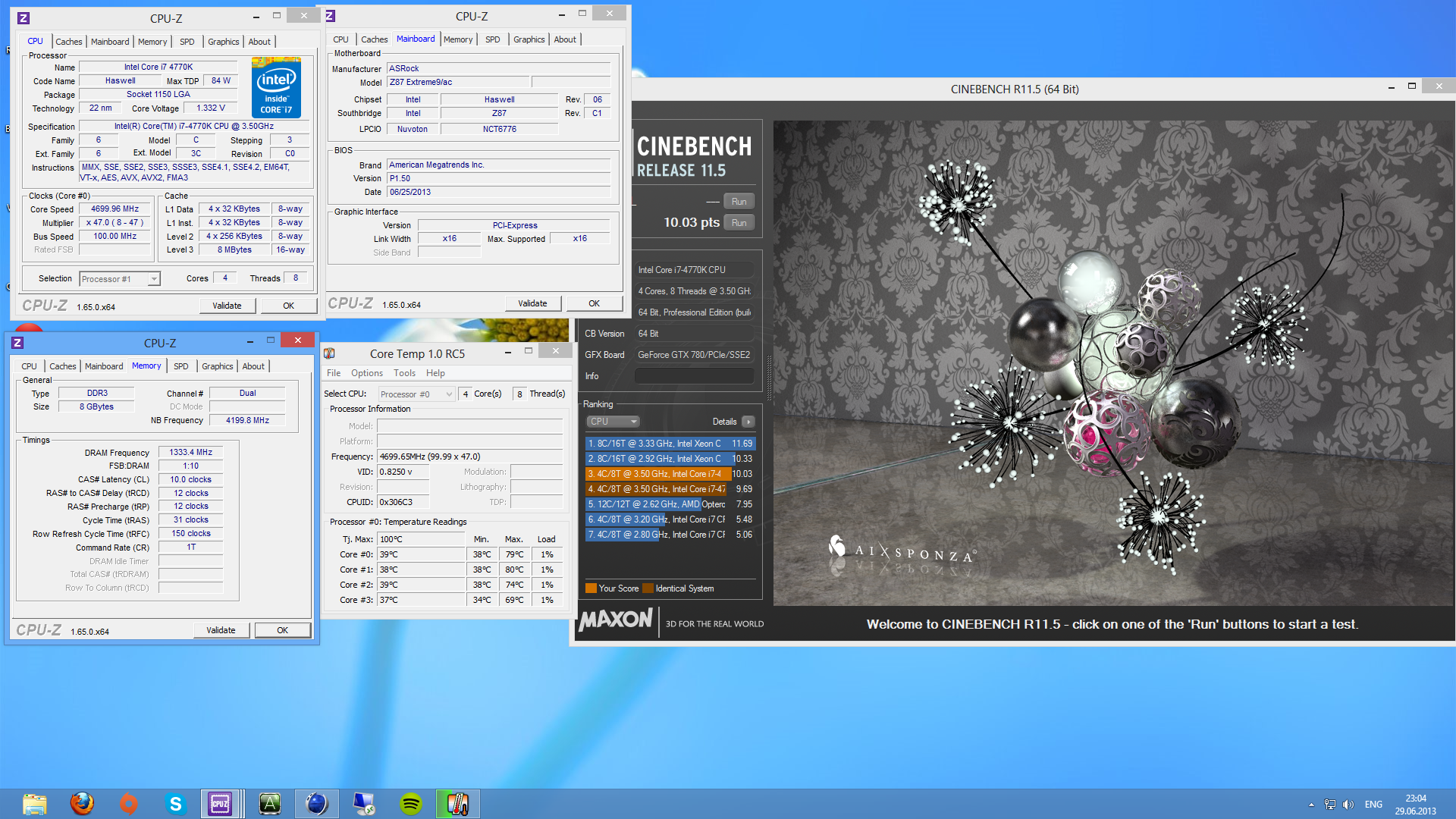Open the Origin taskbar icon

(129, 804)
